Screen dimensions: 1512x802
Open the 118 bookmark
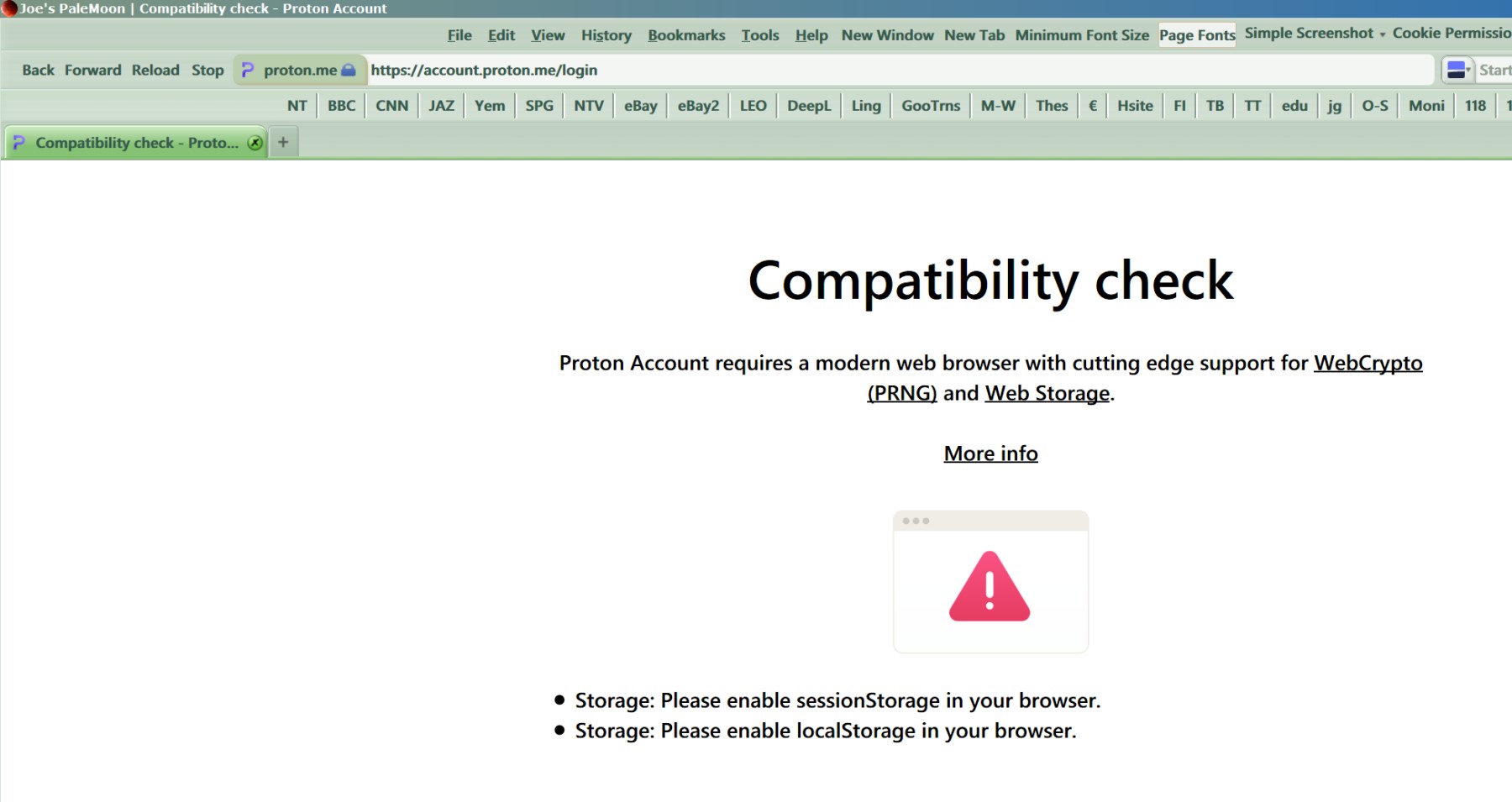tap(1475, 106)
